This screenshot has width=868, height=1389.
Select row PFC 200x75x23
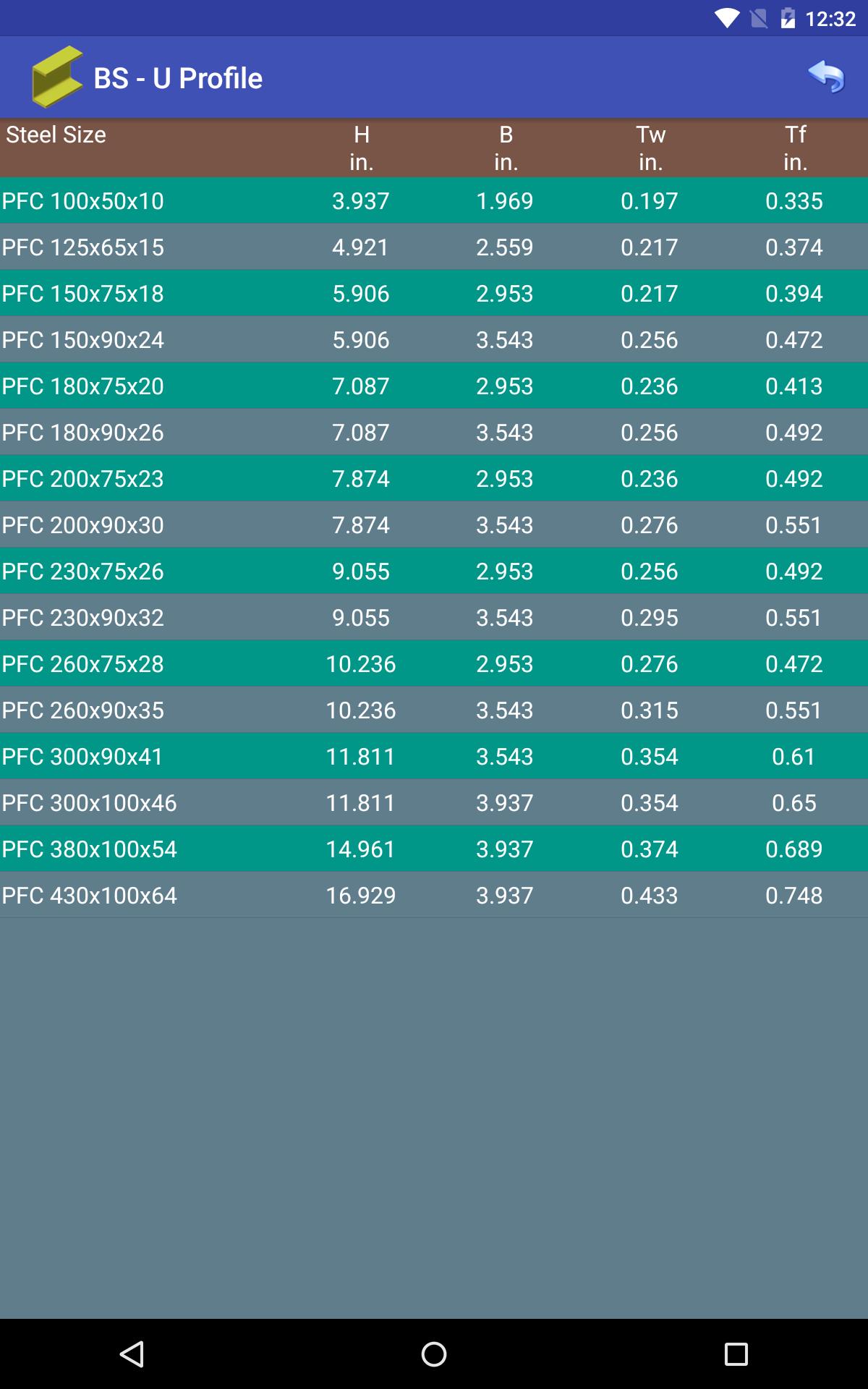point(434,478)
